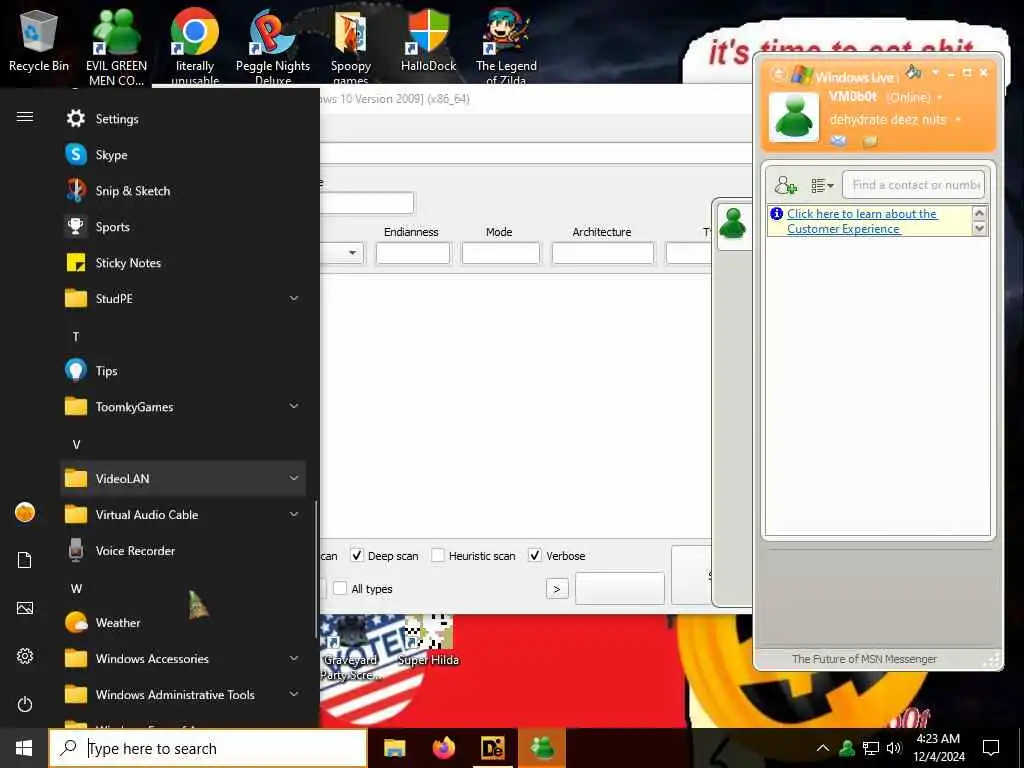Open the dropdown left of Endianness
This screenshot has height=768, width=1024.
352,253
